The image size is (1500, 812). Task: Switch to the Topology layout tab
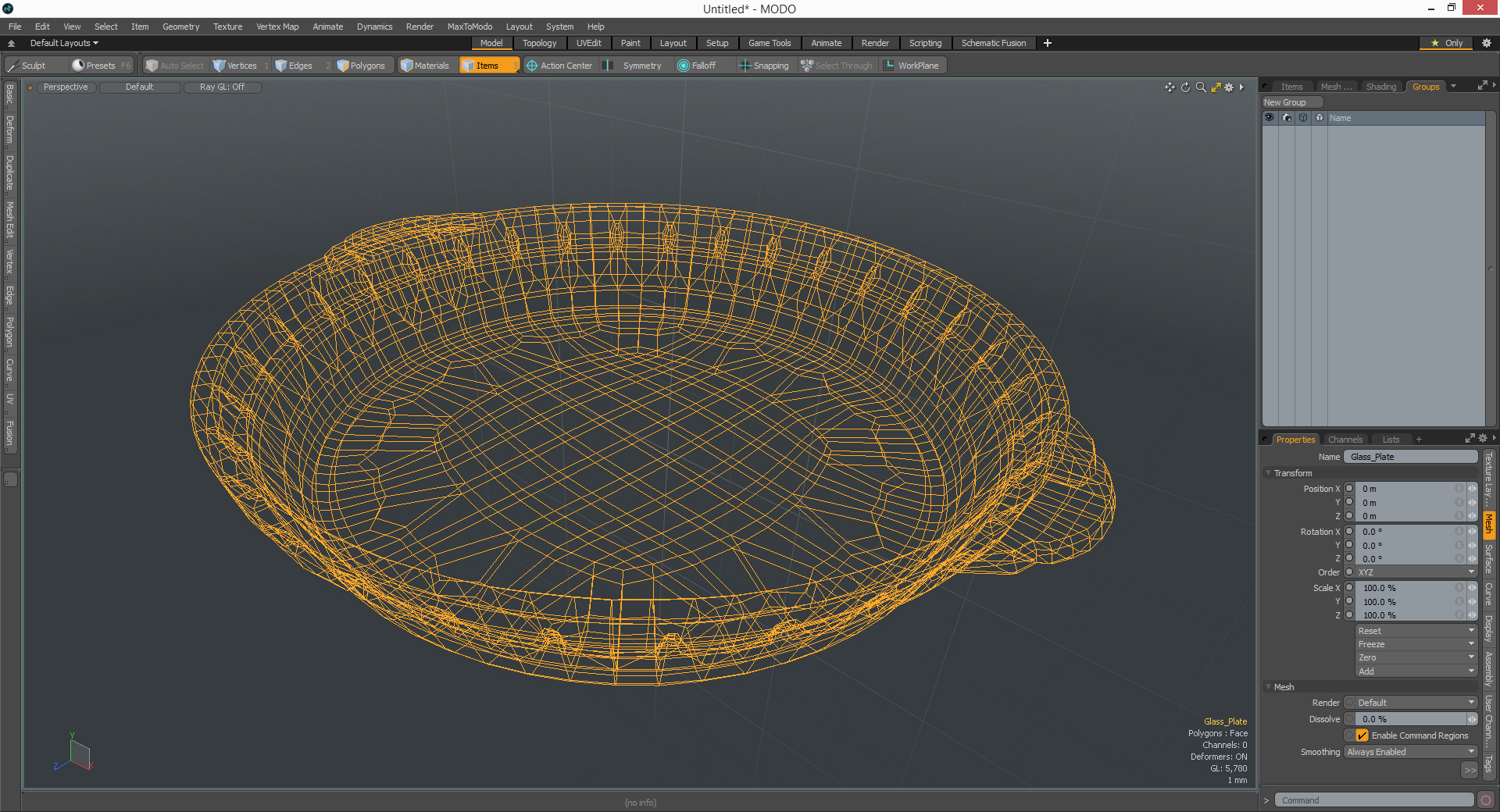pyautogui.click(x=539, y=43)
